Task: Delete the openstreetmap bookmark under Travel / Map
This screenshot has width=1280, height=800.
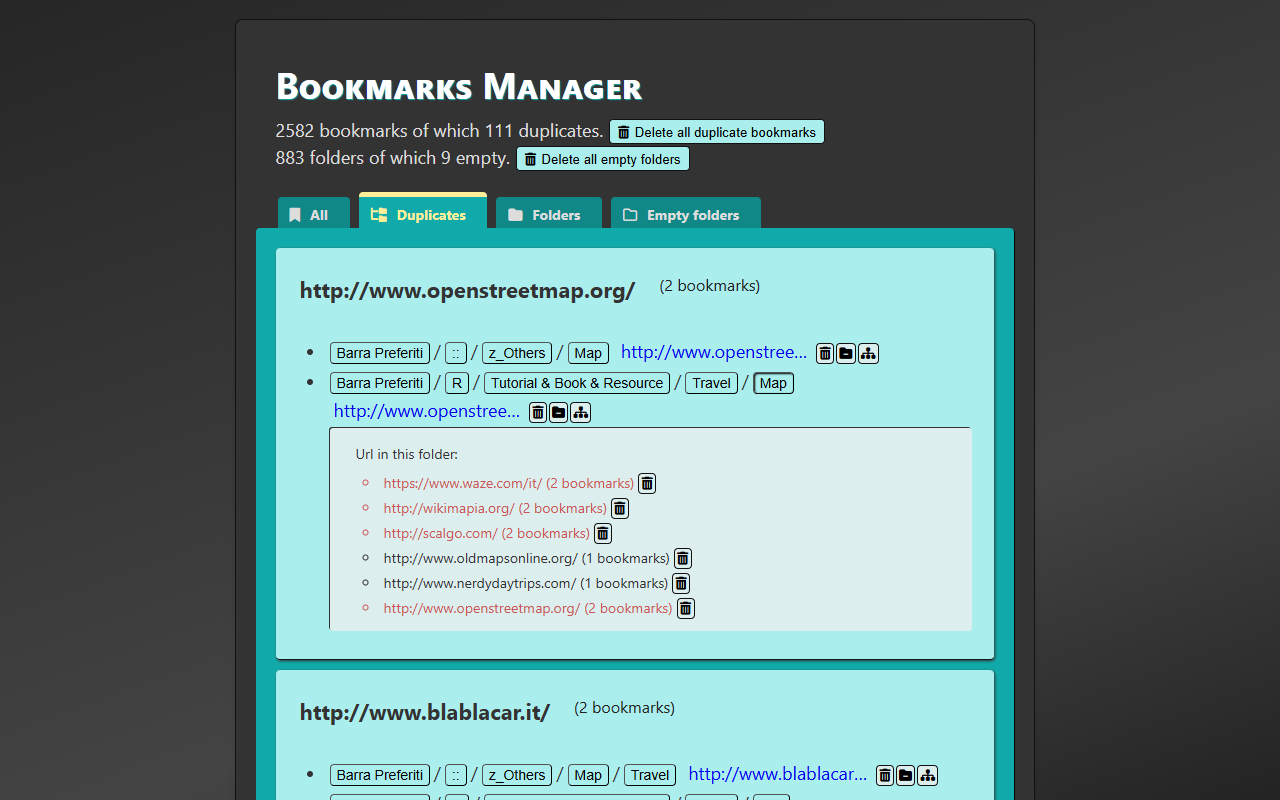Action: click(538, 412)
